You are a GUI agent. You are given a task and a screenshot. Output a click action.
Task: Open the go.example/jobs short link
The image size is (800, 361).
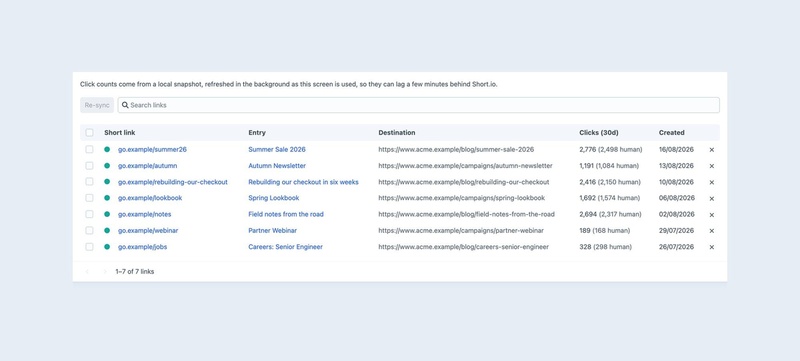[x=142, y=247]
